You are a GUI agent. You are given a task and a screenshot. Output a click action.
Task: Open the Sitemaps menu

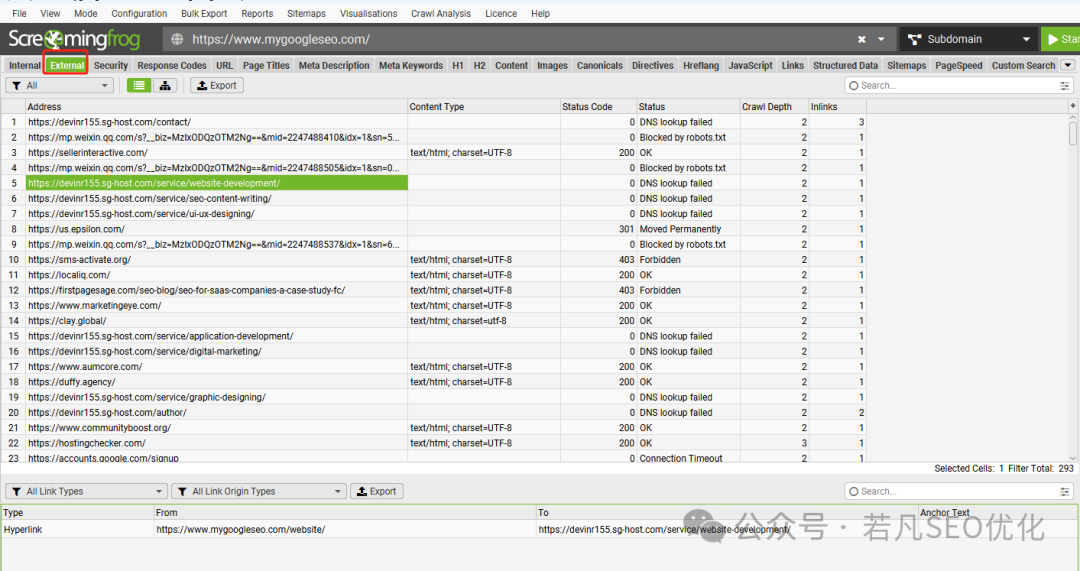pos(307,13)
